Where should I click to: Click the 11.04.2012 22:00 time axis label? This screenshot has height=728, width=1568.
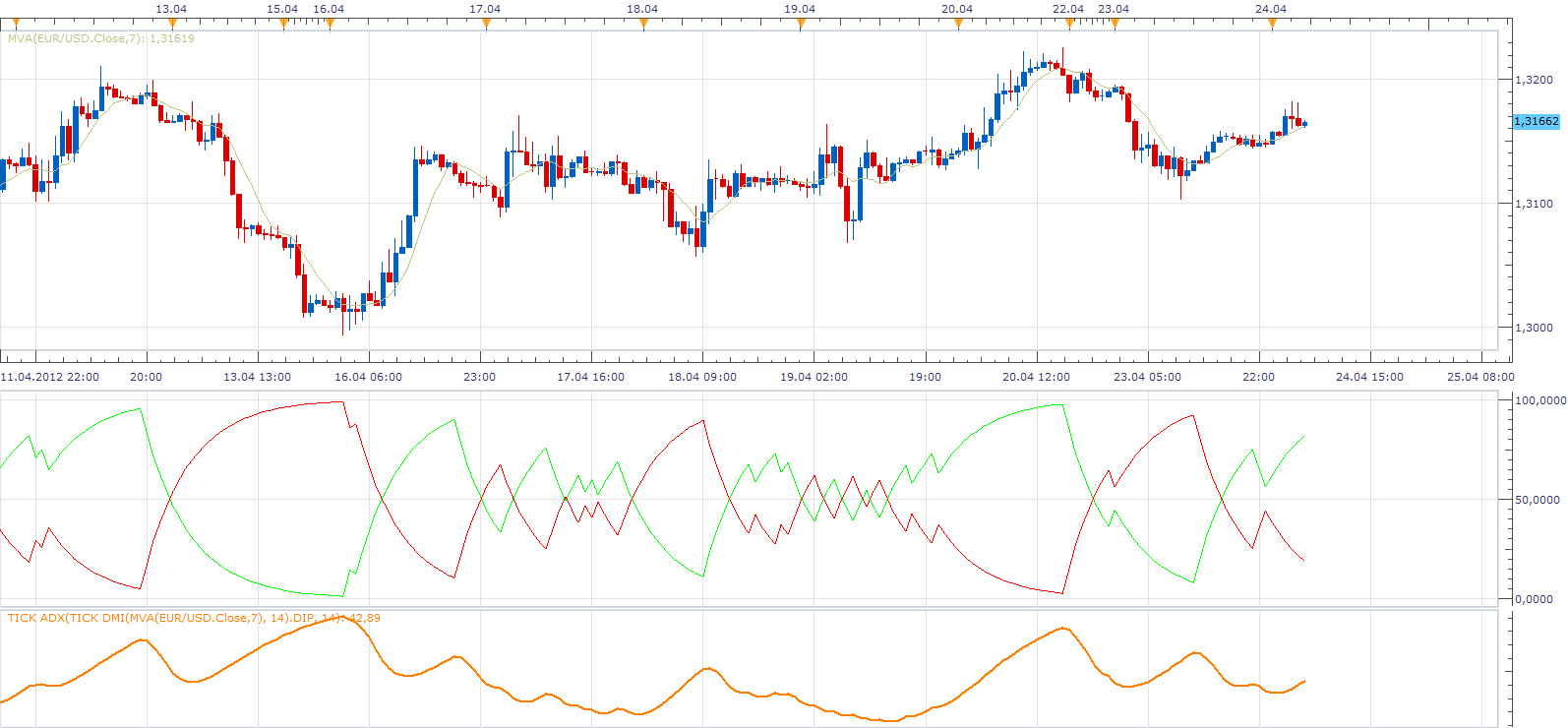(50, 377)
